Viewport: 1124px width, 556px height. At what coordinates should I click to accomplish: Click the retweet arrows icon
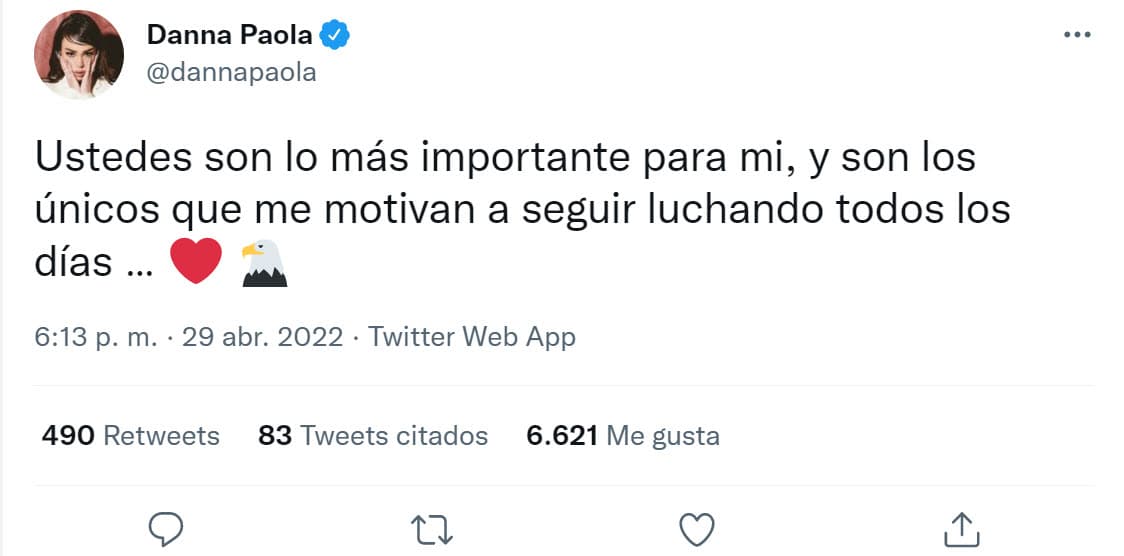pyautogui.click(x=432, y=530)
